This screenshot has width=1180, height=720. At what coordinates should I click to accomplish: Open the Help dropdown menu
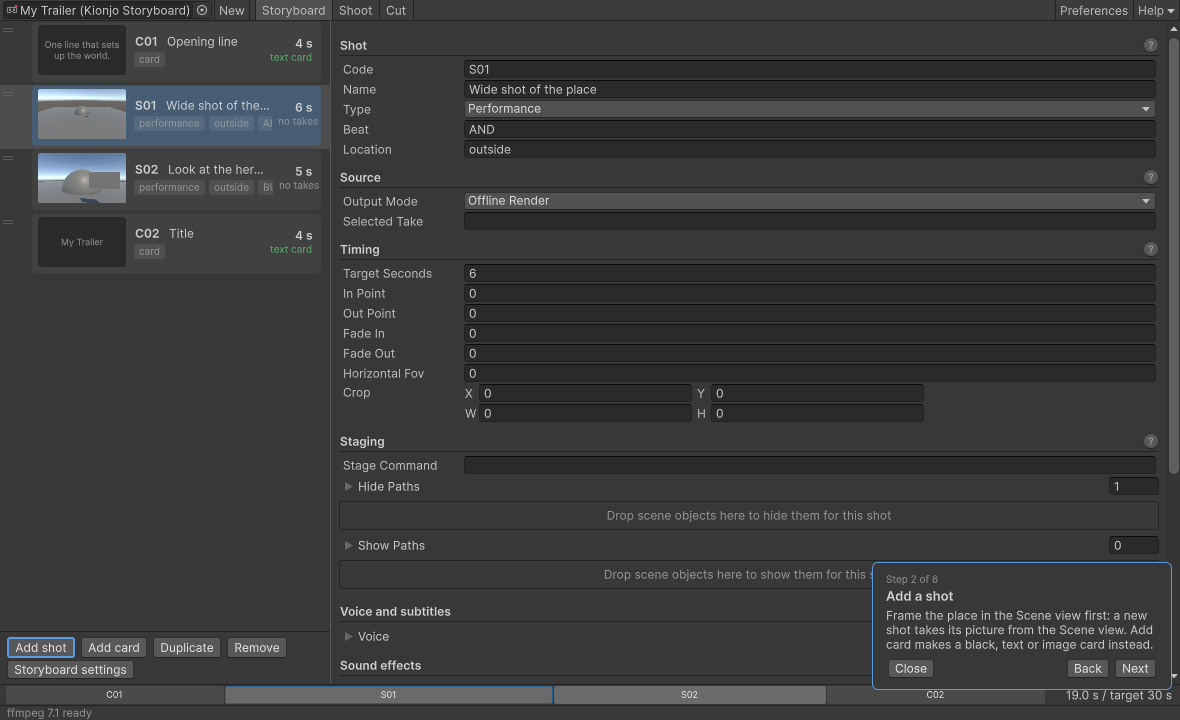1155,11
